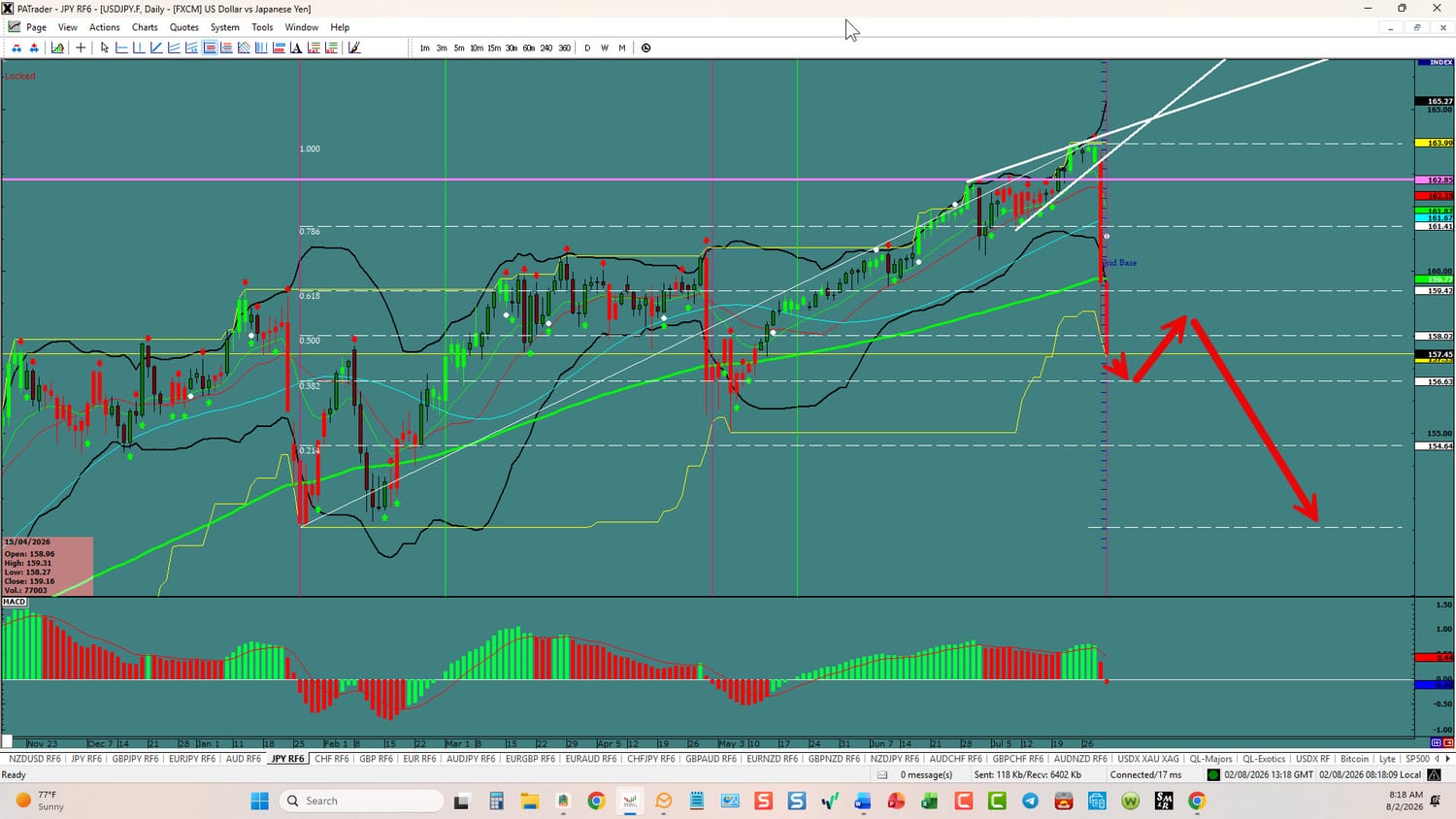
Task: Switch chart to 5m timeframe
Action: (459, 48)
